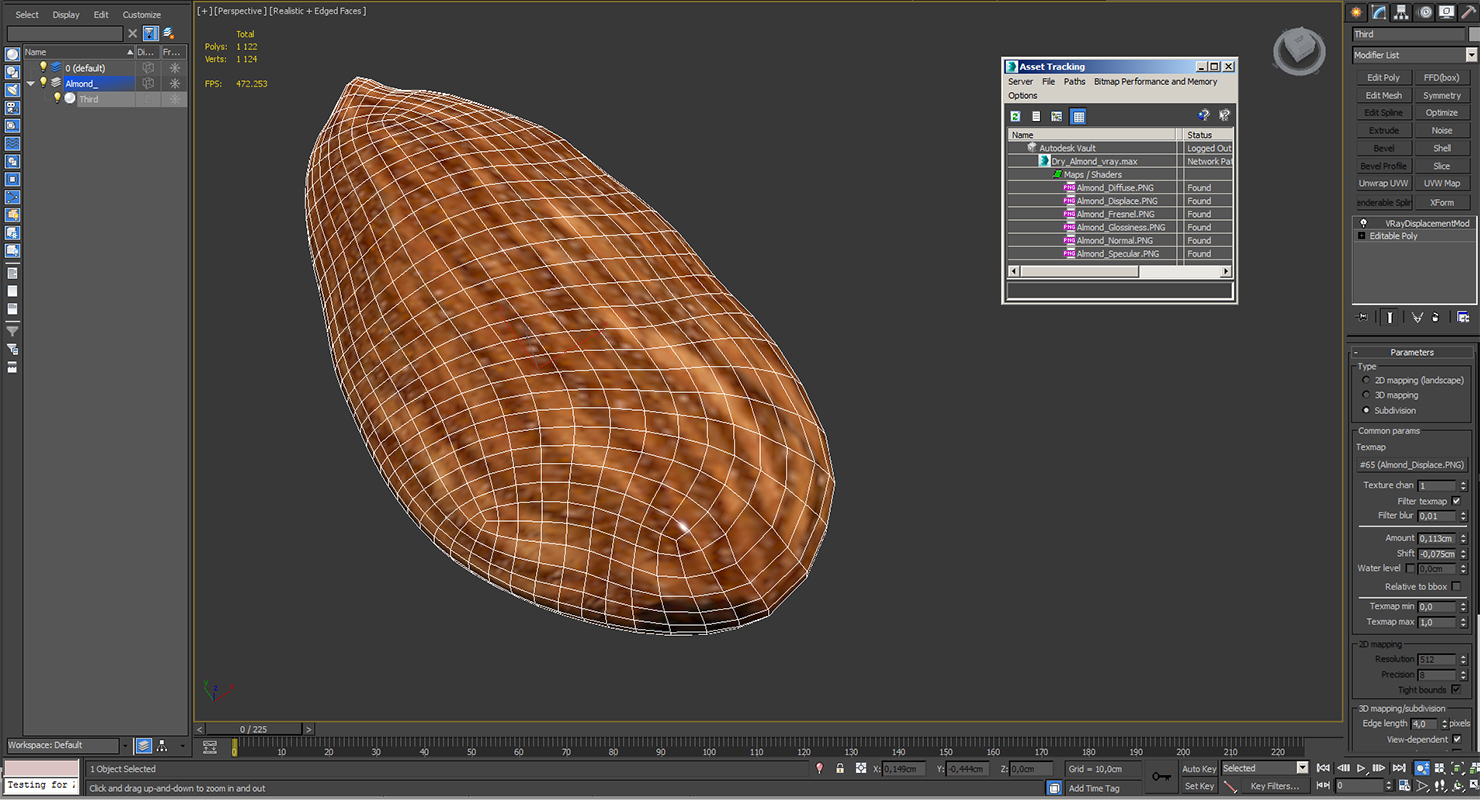Toggle cameras display filter in Scene Explorer
Screen dimensions: 1480x800
(x=13, y=108)
